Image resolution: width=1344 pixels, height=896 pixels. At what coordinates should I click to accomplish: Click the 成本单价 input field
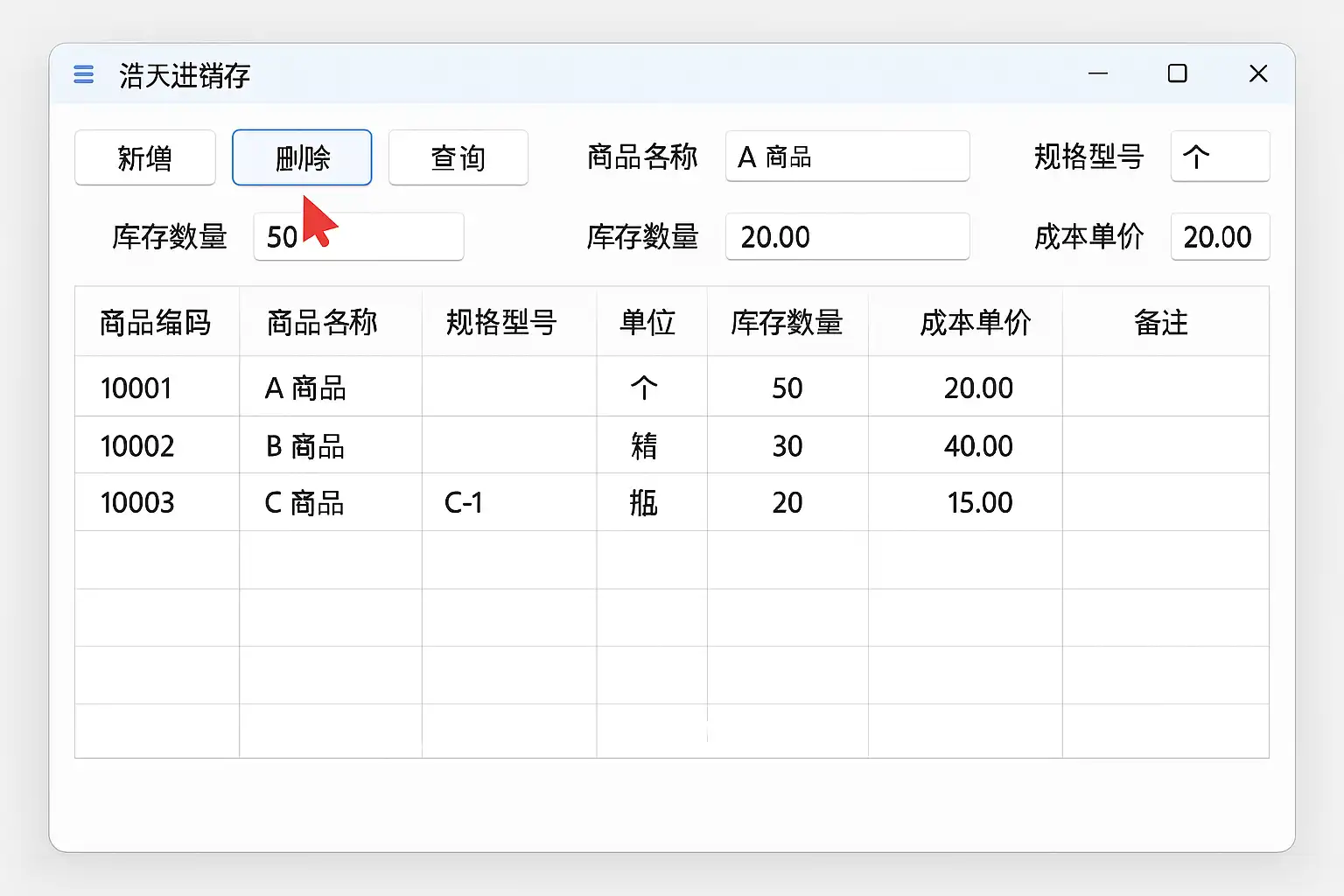[1220, 236]
